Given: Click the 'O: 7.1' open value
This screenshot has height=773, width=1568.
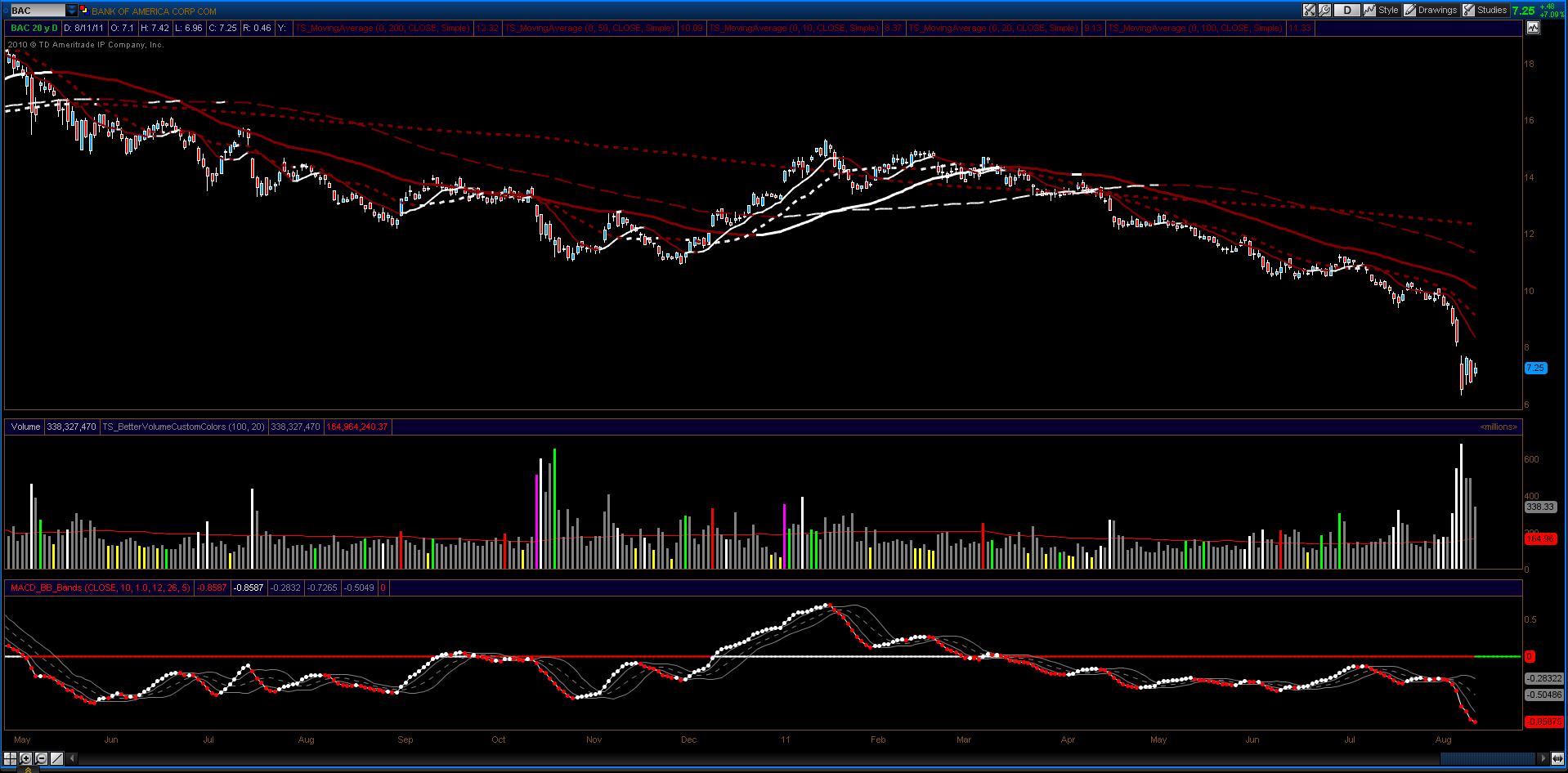Looking at the screenshot, I should (x=123, y=28).
